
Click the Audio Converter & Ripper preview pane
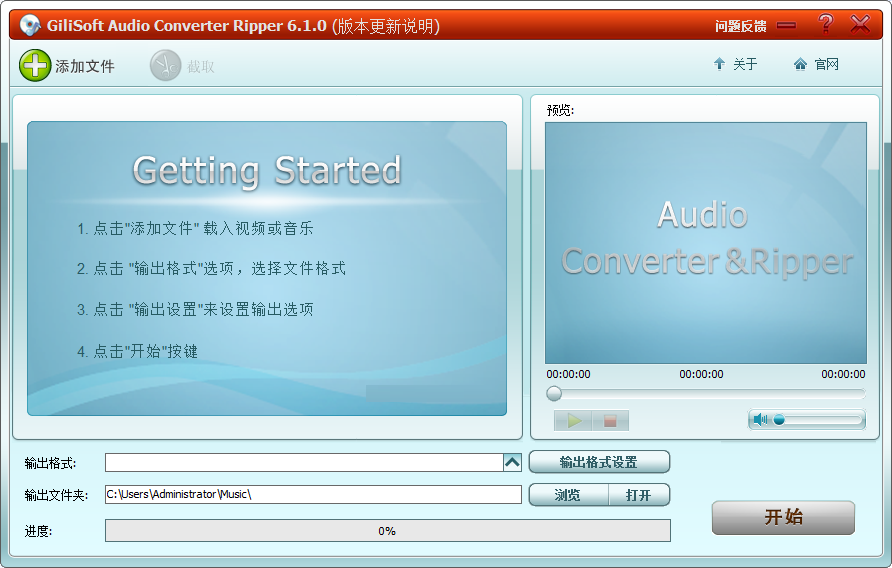tap(706, 243)
